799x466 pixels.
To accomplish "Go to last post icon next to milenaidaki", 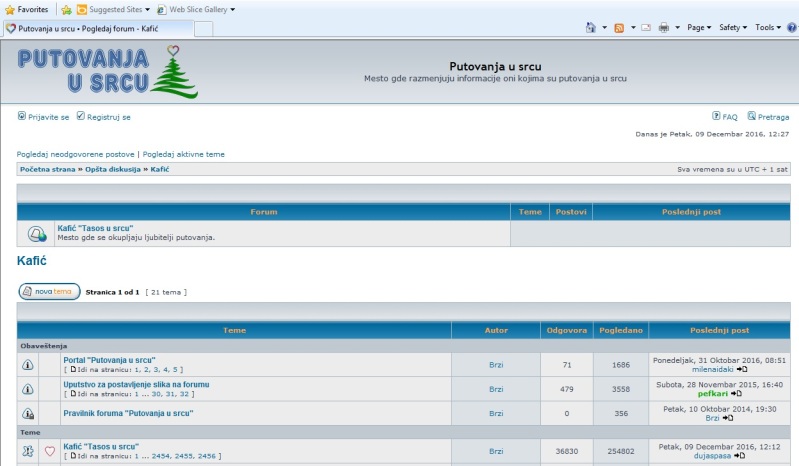I will point(742,369).
